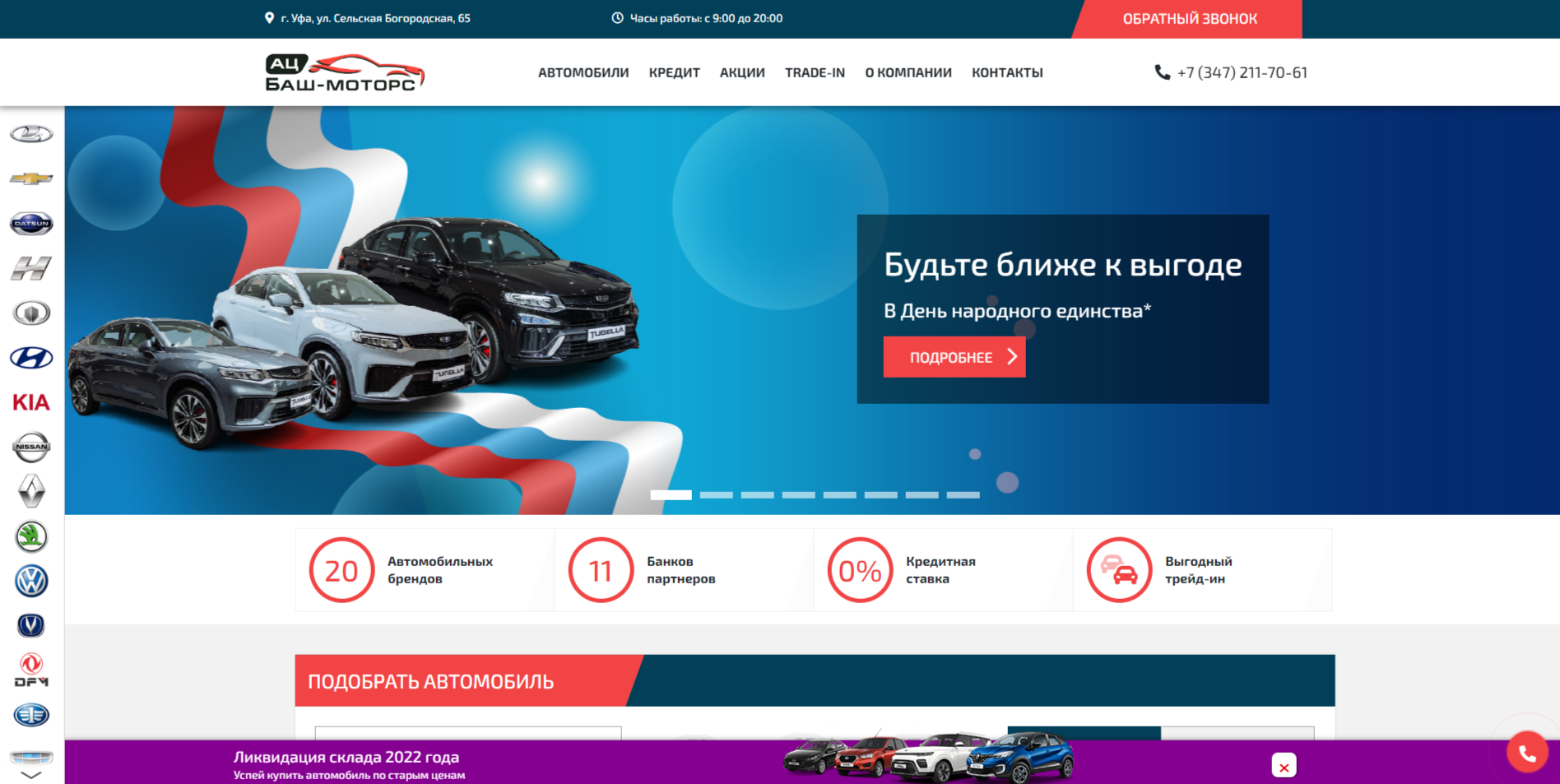Viewport: 1560px width, 784px height.
Task: Choose the Chevrolet brand logo
Action: point(31,179)
